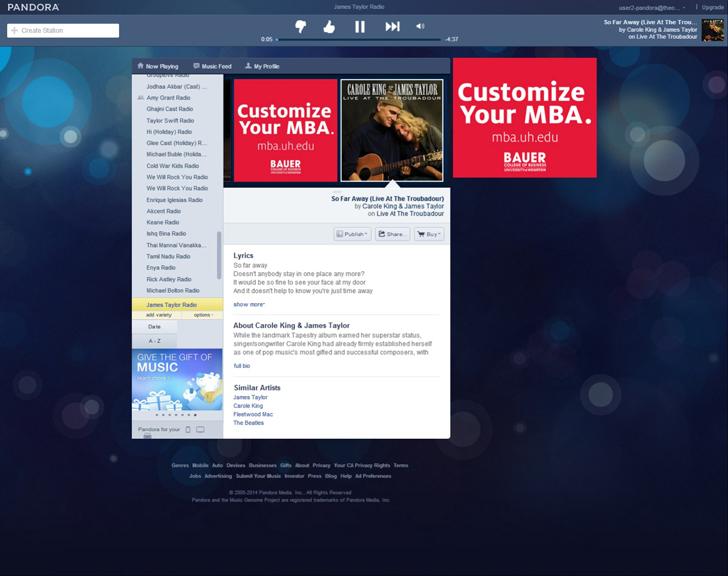
Task: Click add variety under James Taylor Radio
Action: click(x=159, y=315)
